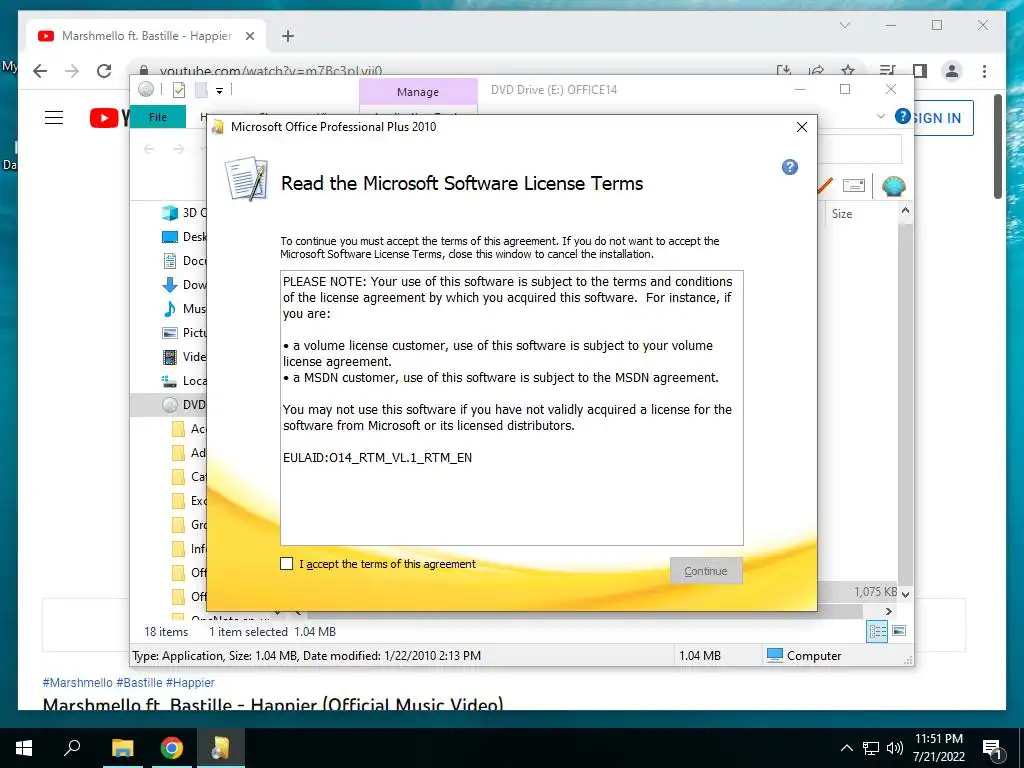Tick the 'I accept the terms' checkbox
This screenshot has width=1024, height=768.
[x=287, y=564]
